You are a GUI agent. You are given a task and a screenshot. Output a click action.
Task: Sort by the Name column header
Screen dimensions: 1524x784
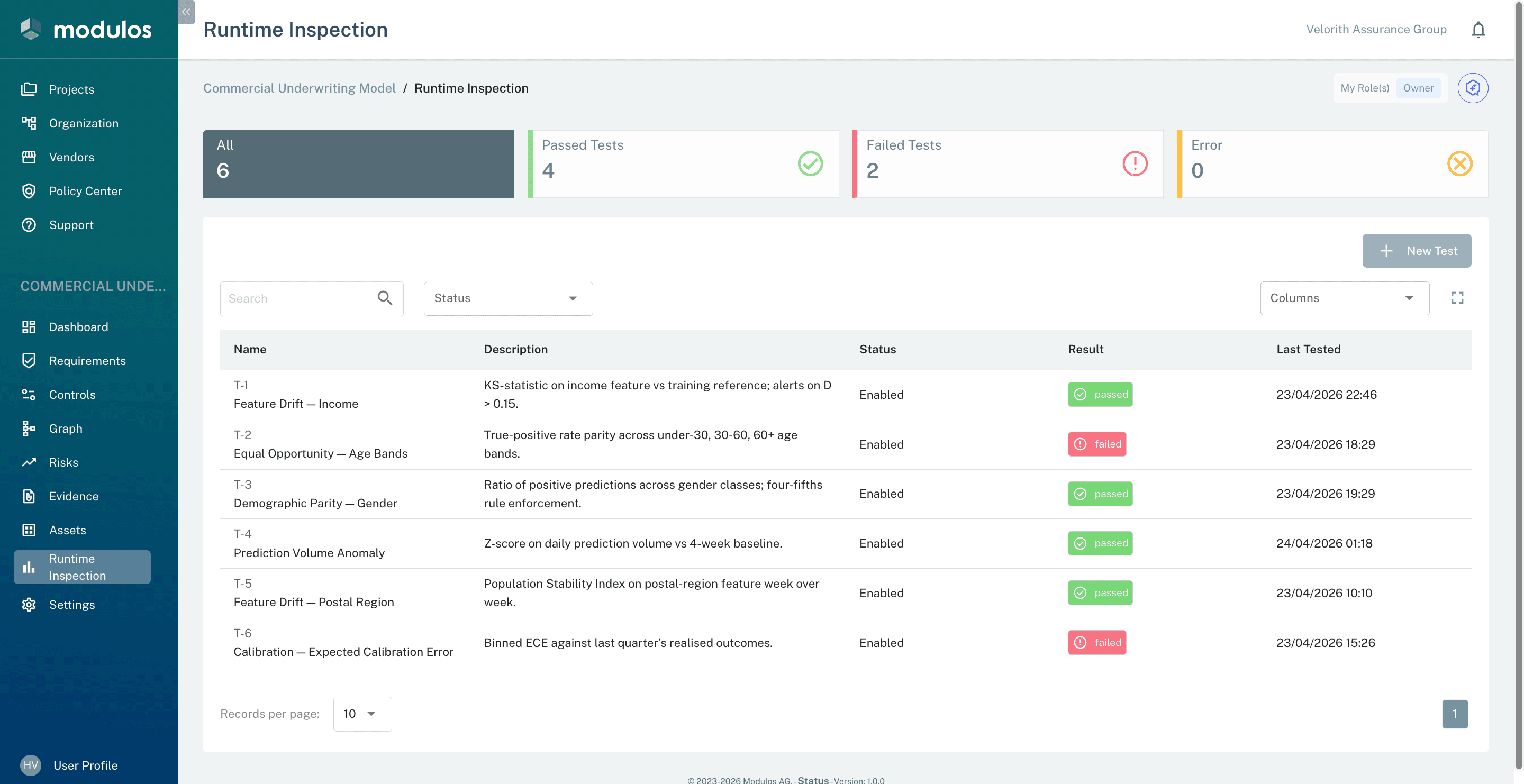pyautogui.click(x=250, y=350)
